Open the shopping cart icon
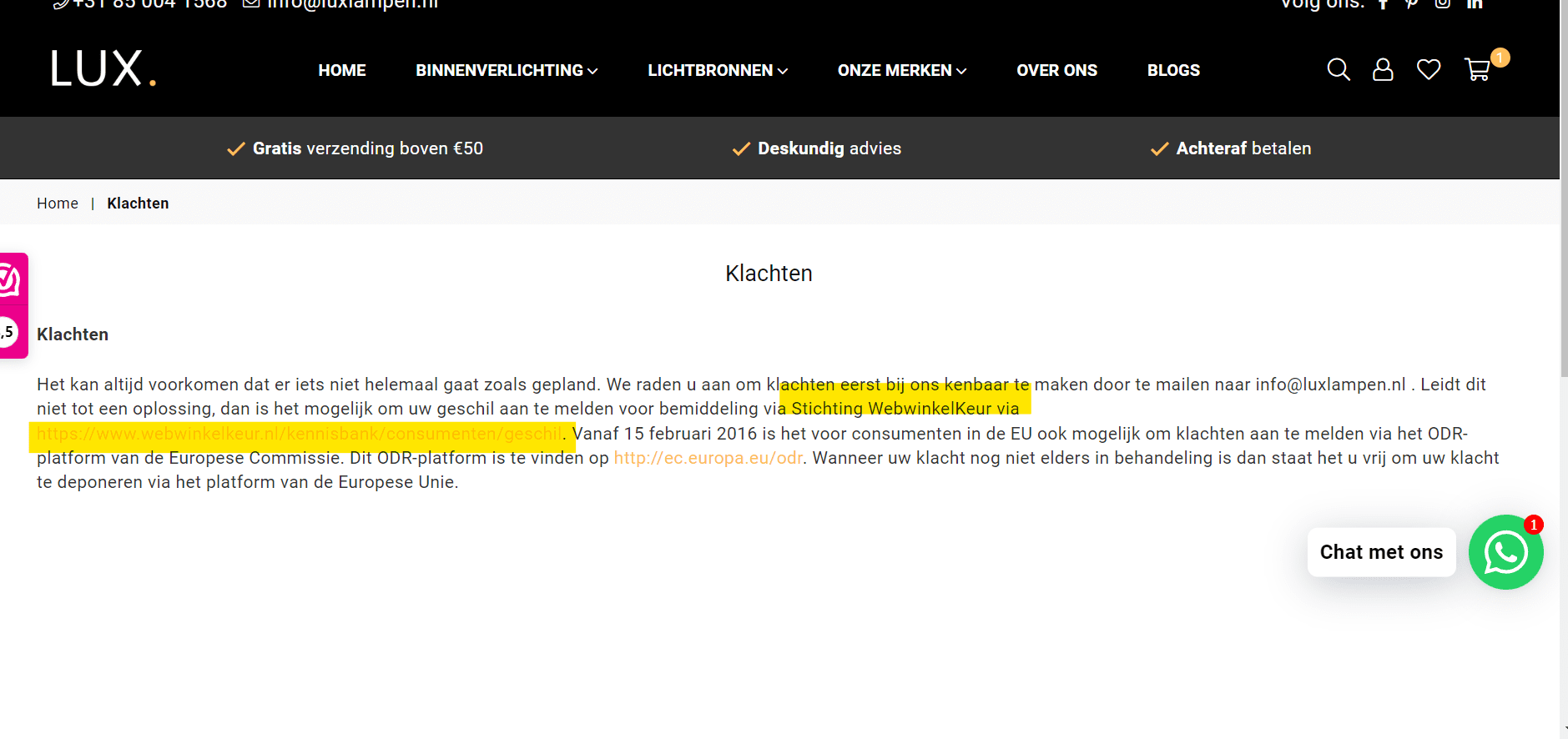Viewport: 1568px width, 739px height. point(1477,69)
